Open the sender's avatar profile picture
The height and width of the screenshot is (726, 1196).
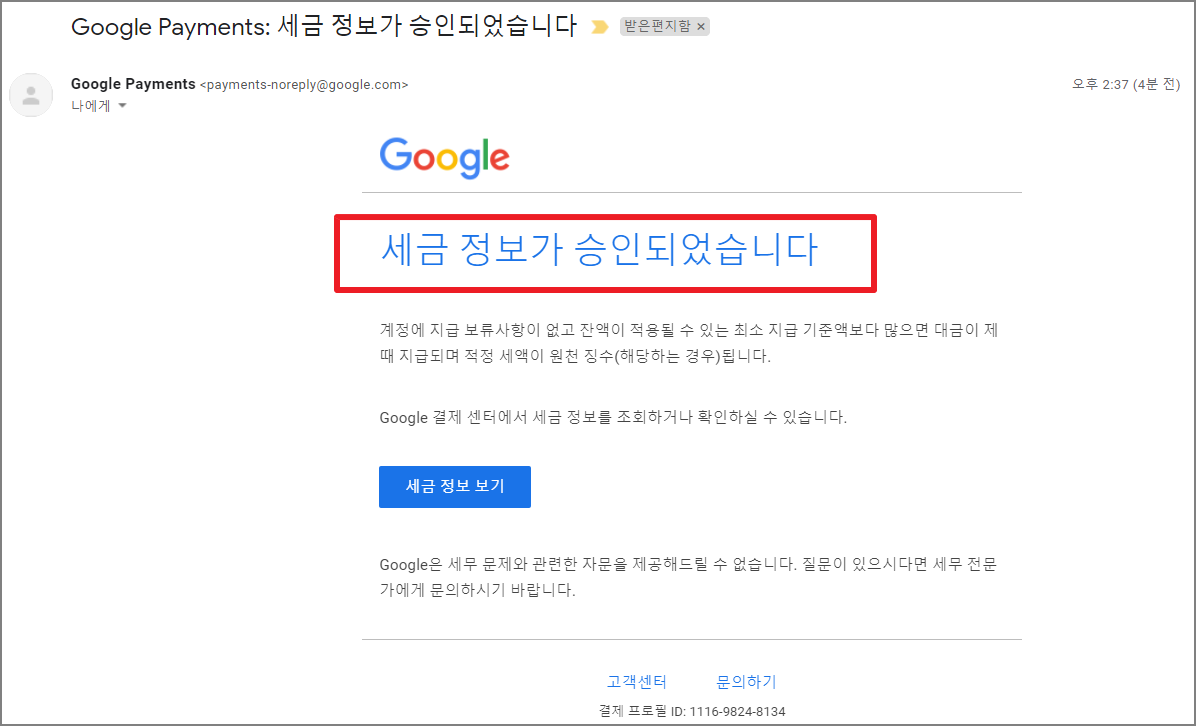tap(31, 95)
